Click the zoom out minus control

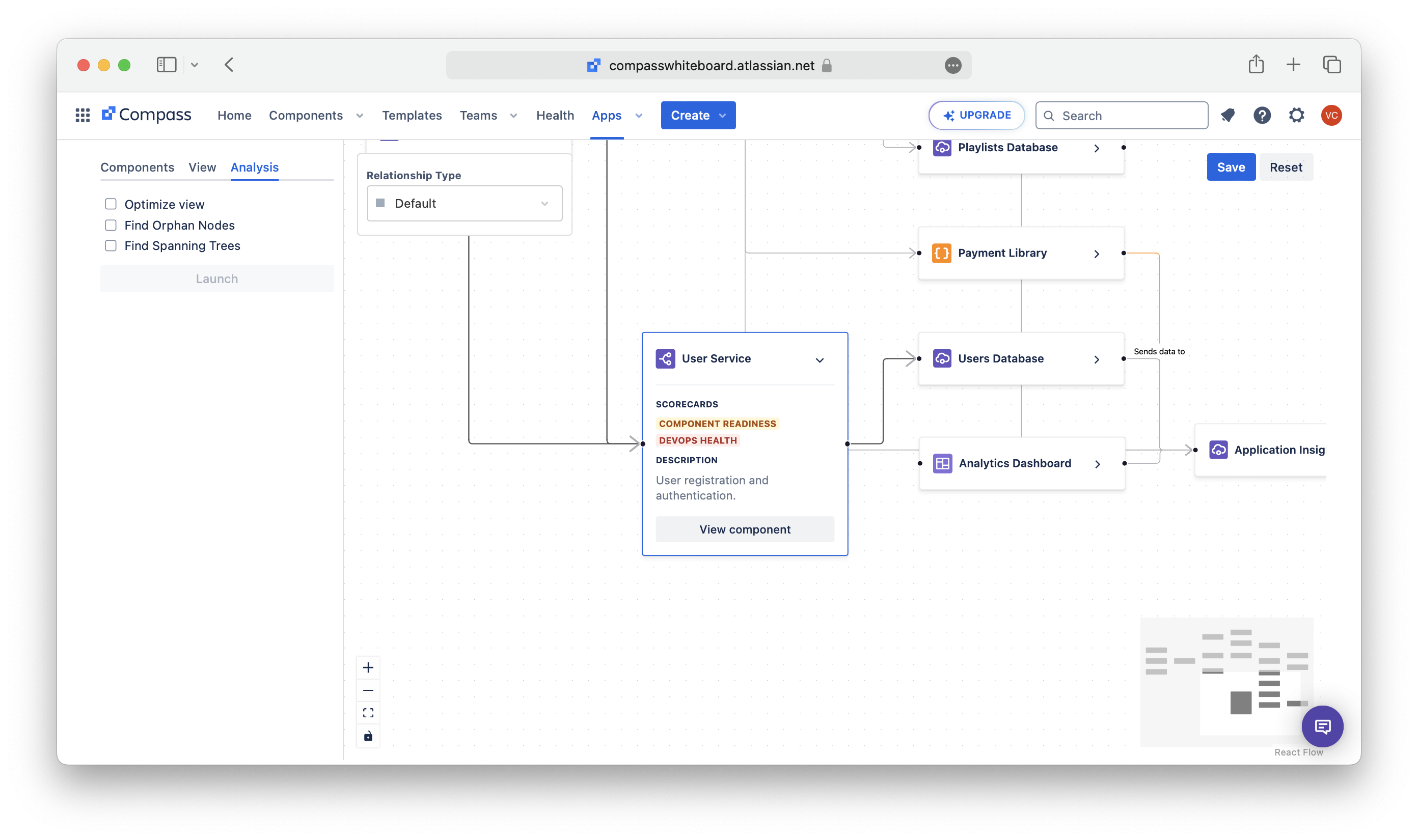coord(368,690)
